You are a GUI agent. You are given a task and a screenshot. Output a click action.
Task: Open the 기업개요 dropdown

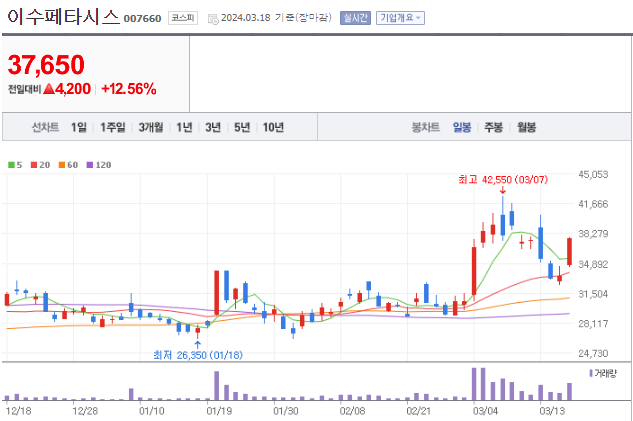click(400, 18)
